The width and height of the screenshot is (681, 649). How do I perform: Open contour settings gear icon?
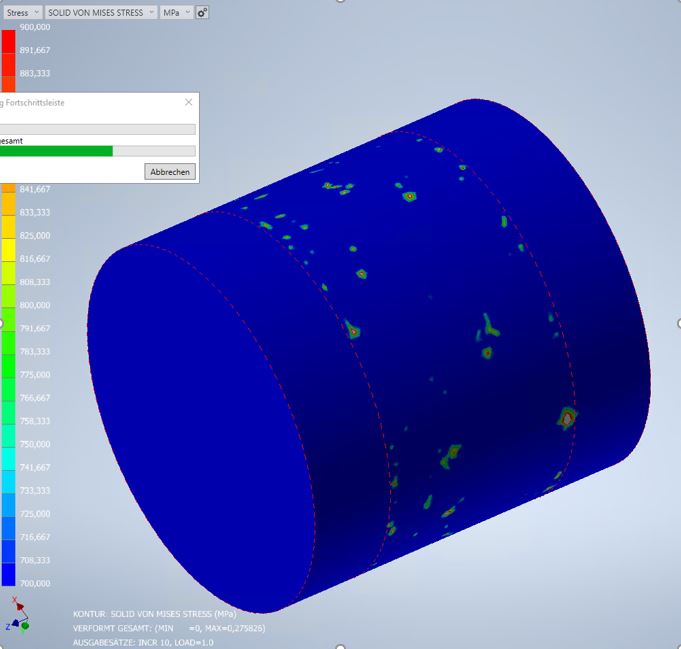point(202,13)
